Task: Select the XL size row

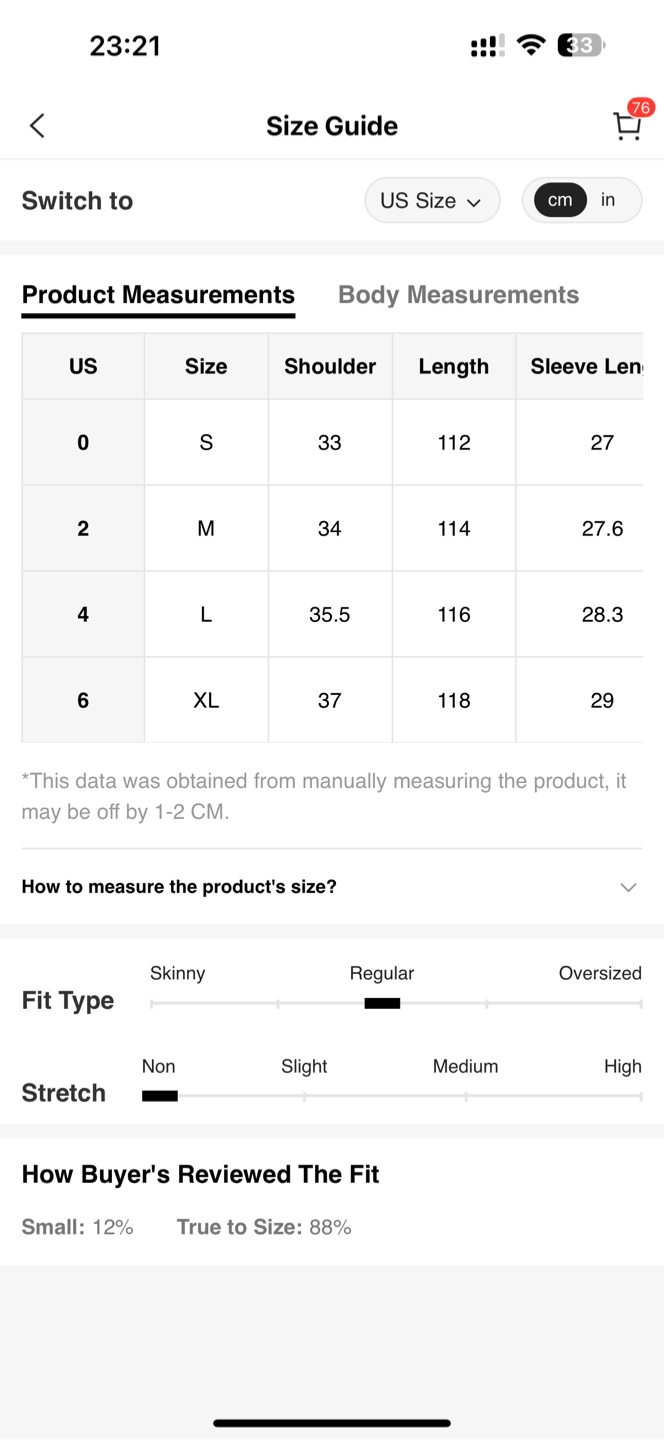Action: point(332,700)
